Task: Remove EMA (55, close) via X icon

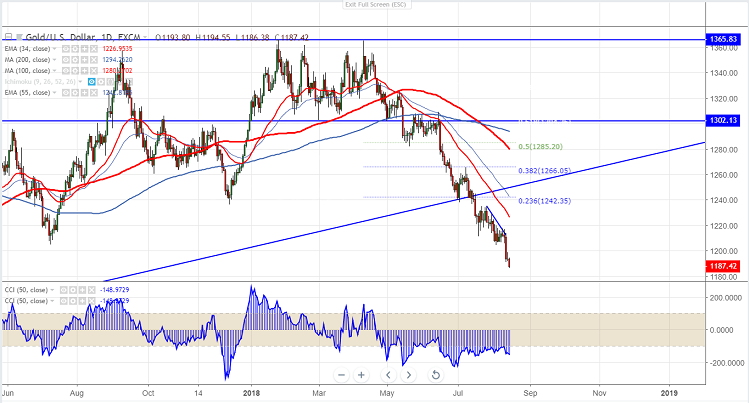Action: click(94, 93)
